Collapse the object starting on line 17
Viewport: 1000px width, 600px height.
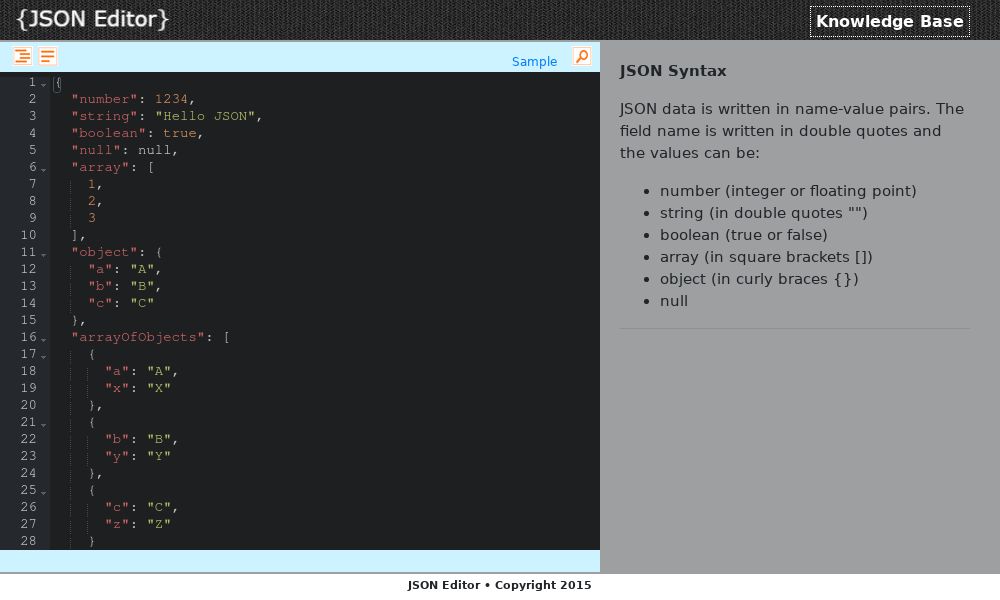pos(44,358)
